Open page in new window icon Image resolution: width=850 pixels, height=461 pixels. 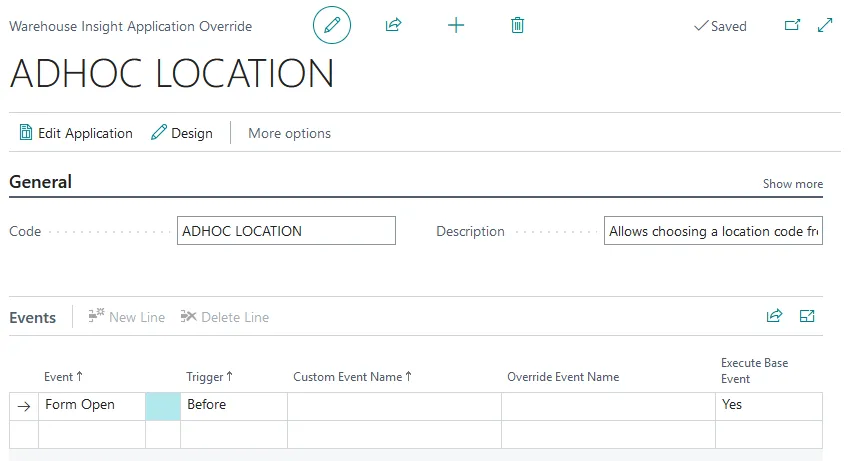[792, 25]
